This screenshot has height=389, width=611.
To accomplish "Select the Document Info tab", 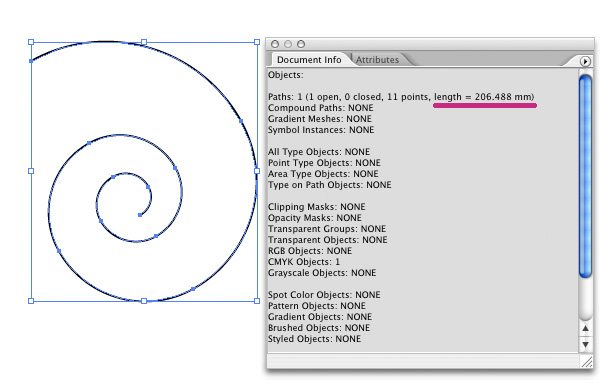I will (309, 60).
